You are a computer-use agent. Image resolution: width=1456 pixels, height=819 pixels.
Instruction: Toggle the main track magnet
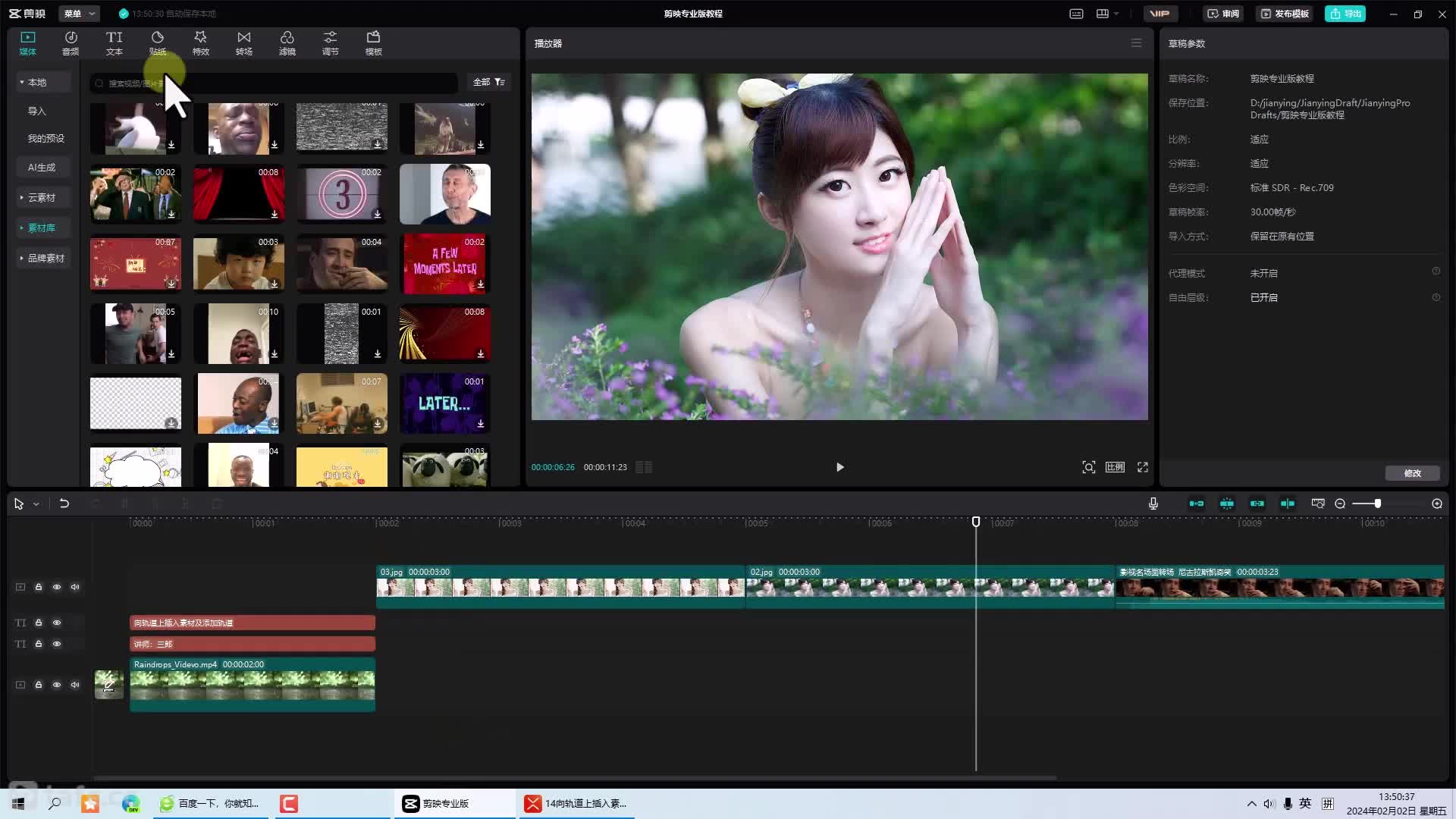pyautogui.click(x=1197, y=504)
